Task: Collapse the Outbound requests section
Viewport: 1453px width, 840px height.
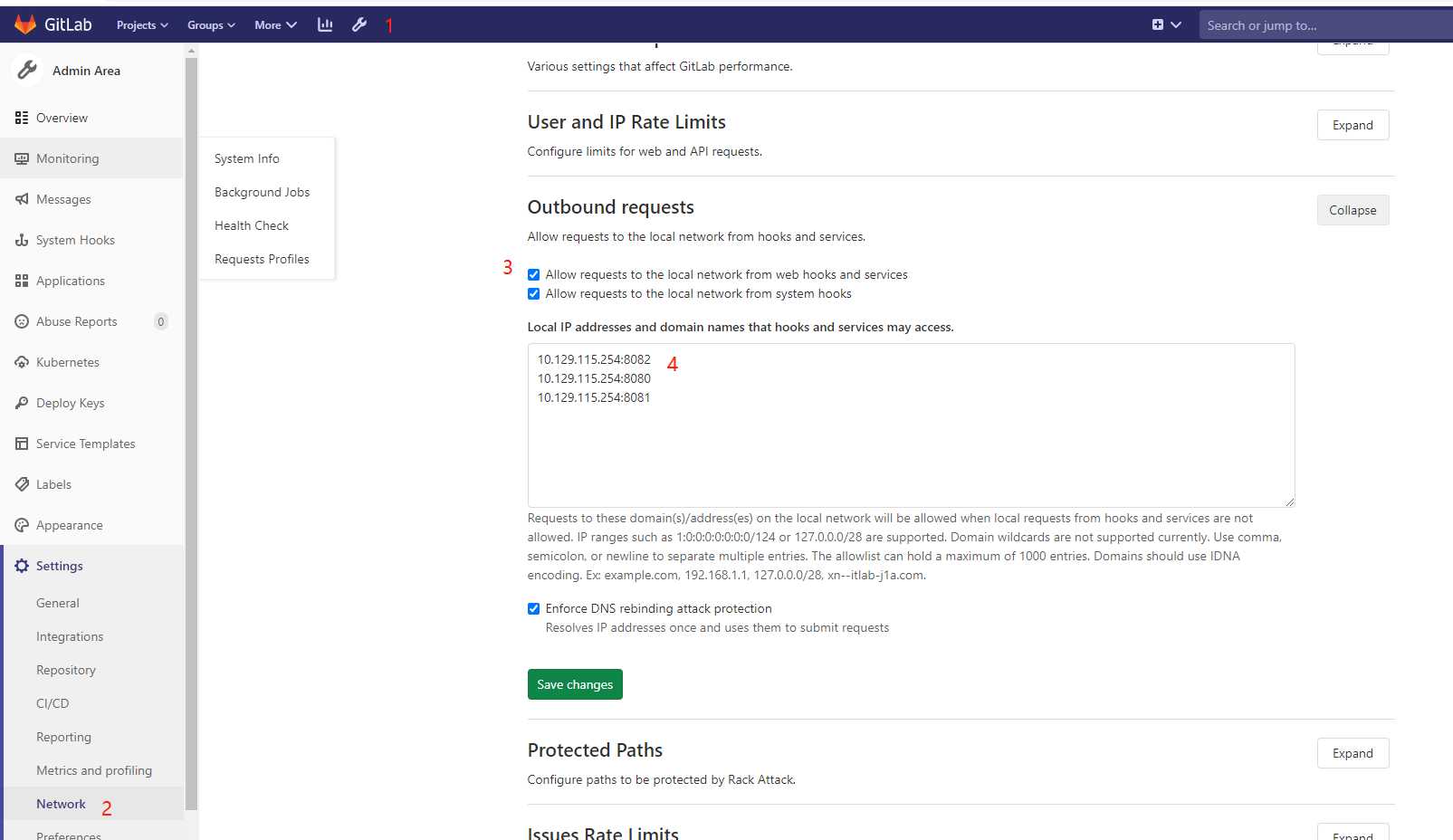Action: click(x=1353, y=210)
